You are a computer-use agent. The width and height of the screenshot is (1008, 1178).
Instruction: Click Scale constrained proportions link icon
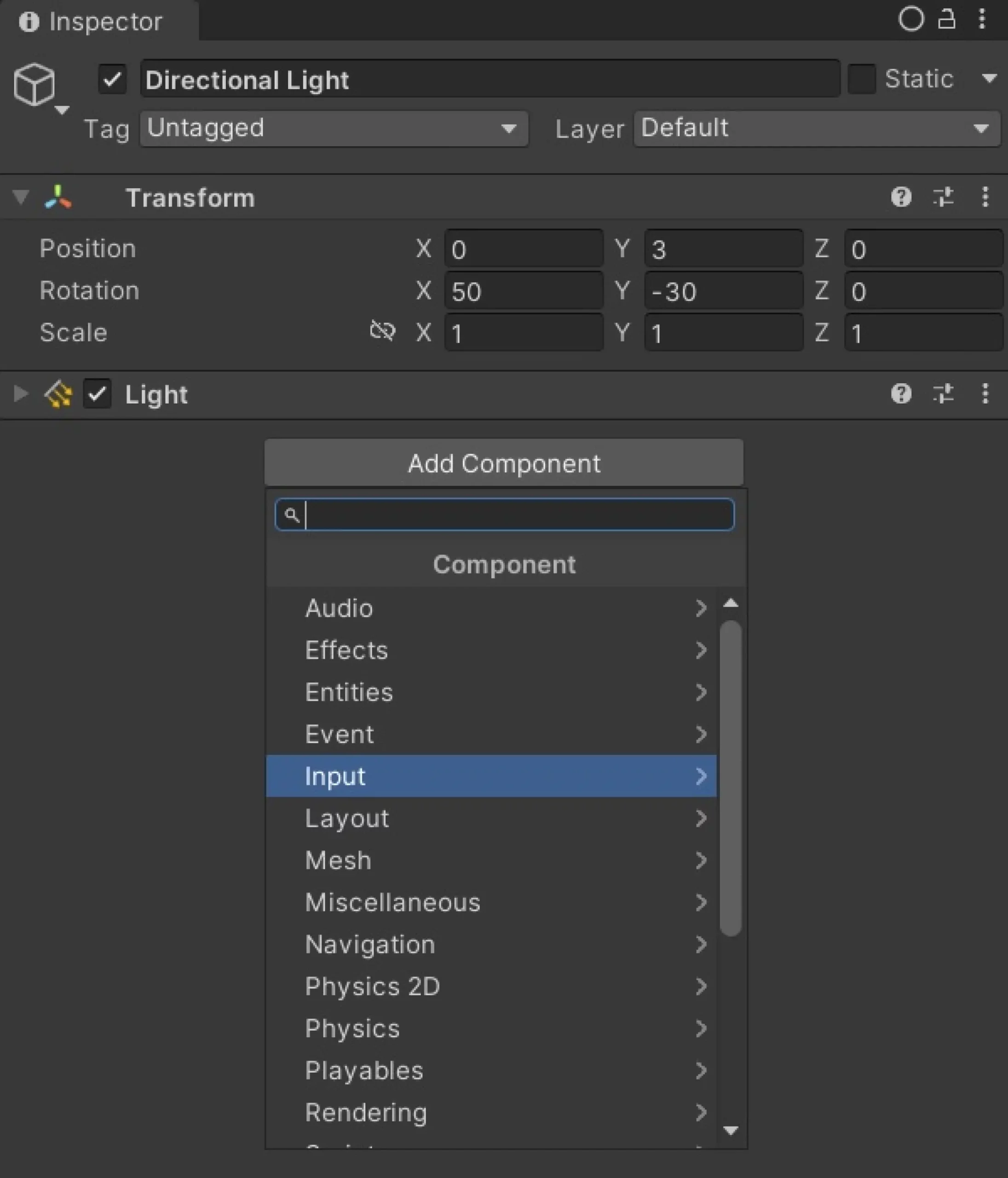click(x=383, y=330)
